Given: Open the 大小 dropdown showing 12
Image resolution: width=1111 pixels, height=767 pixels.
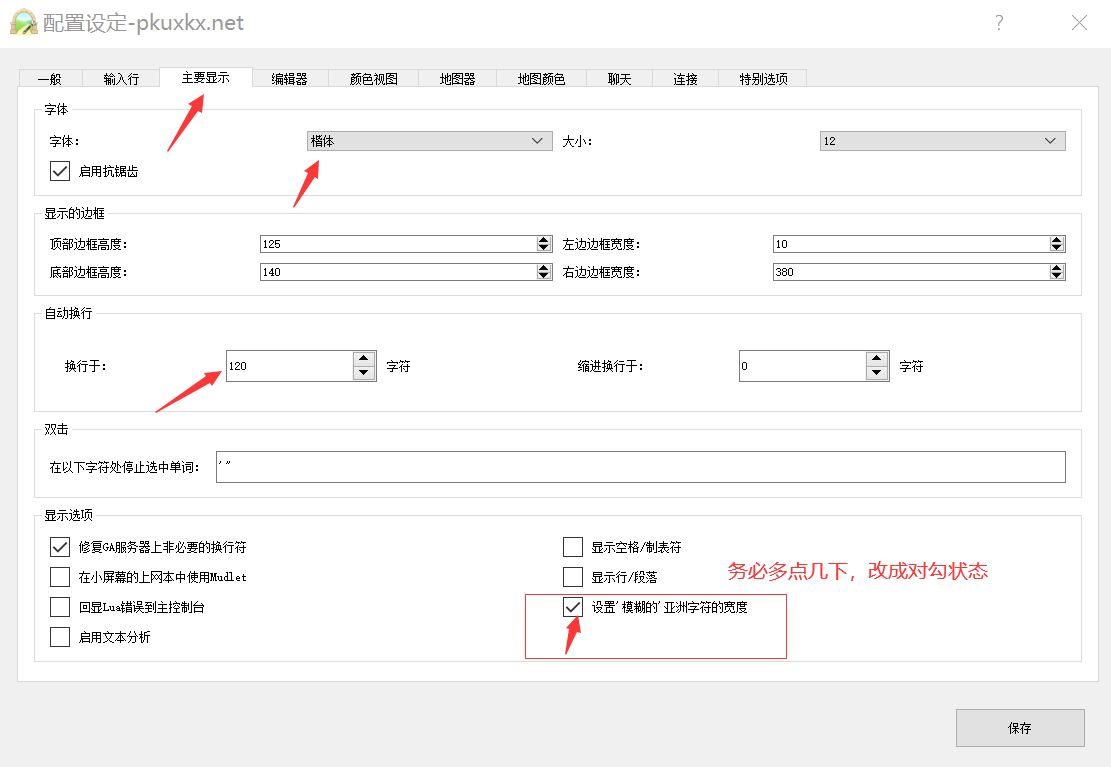Looking at the screenshot, I should click(x=942, y=141).
